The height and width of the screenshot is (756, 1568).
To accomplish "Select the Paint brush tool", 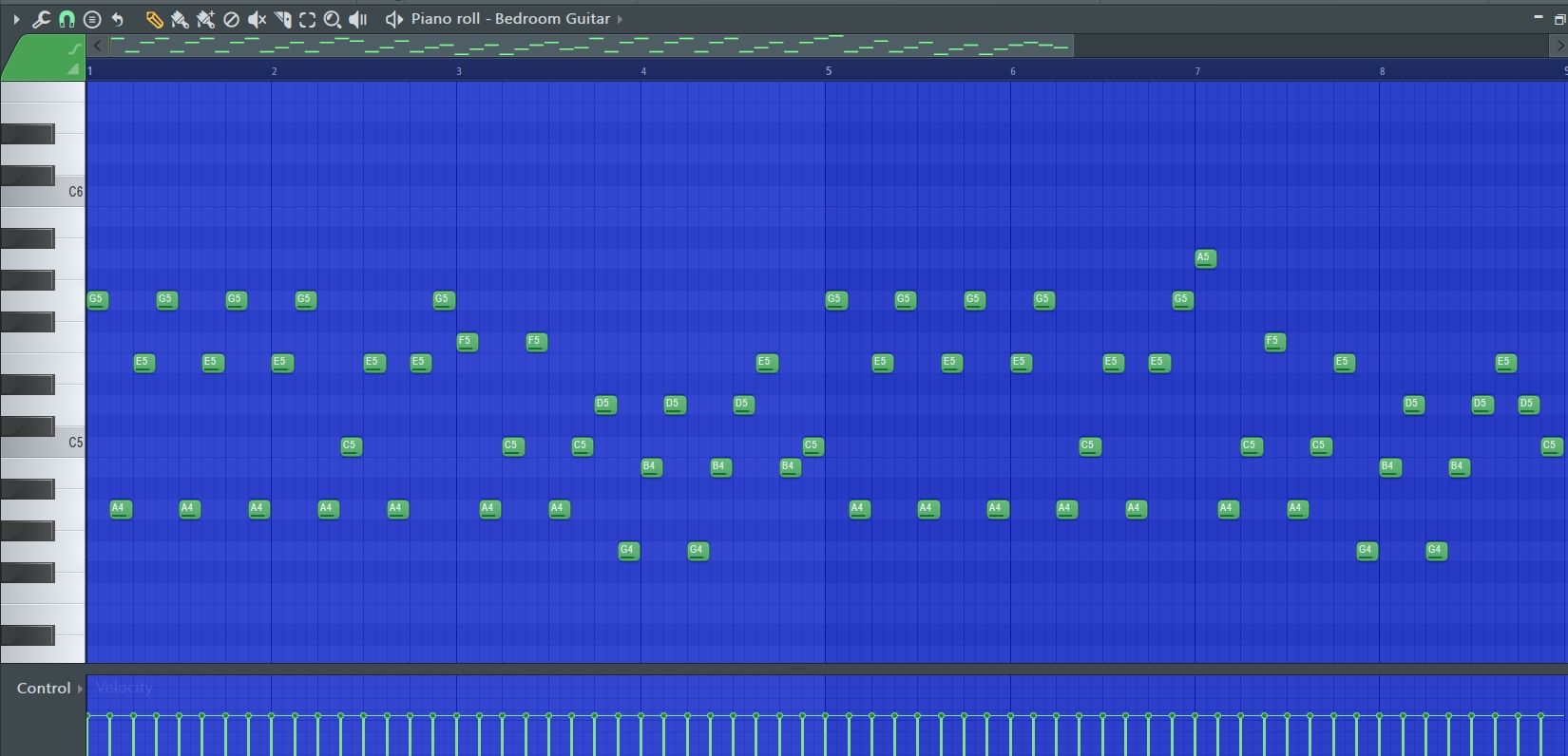I will [179, 19].
